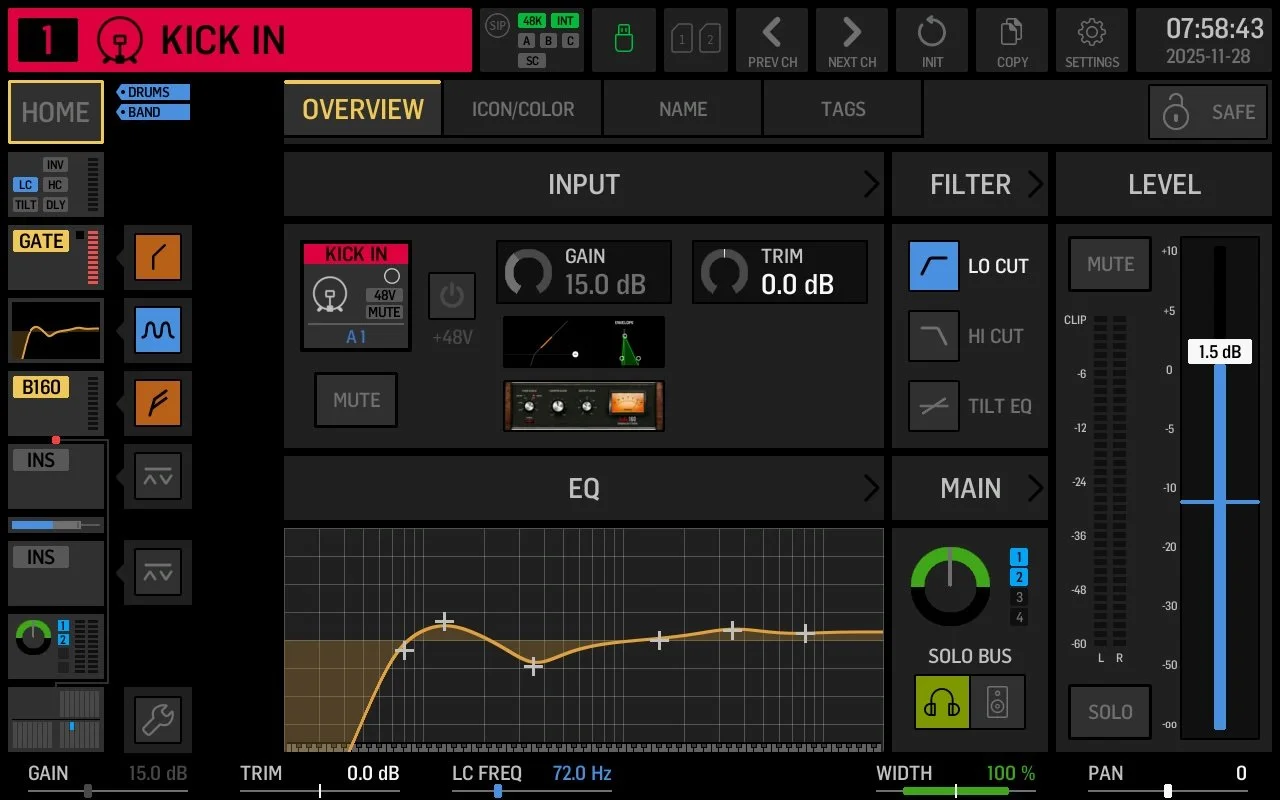Toggle the LO CUT filter
Viewport: 1280px width, 800px height.
point(934,266)
